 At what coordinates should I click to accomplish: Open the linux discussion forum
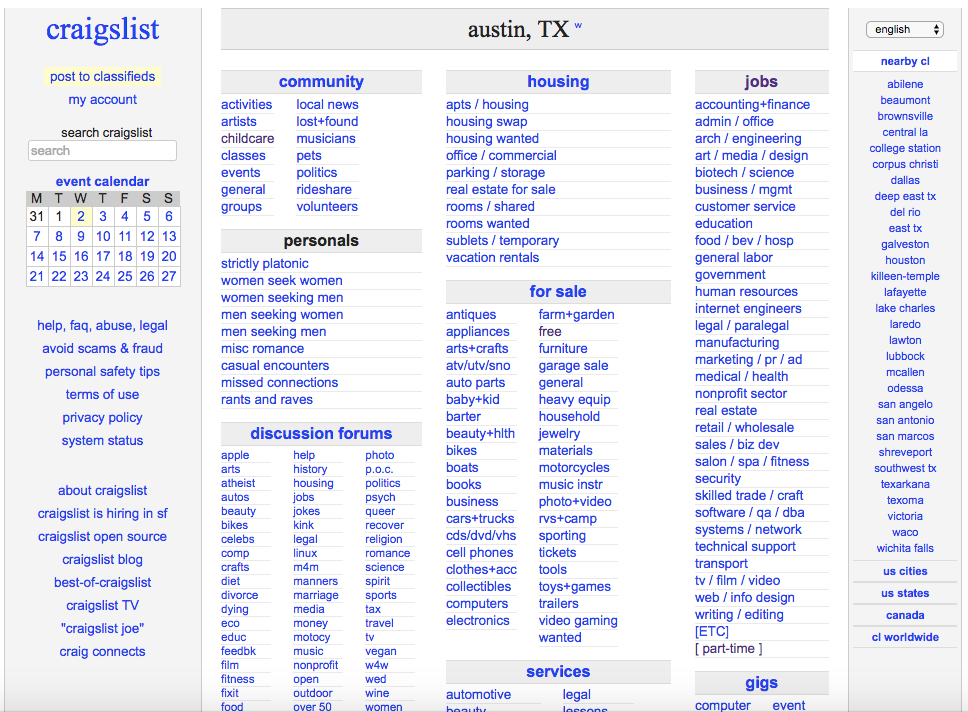point(305,553)
